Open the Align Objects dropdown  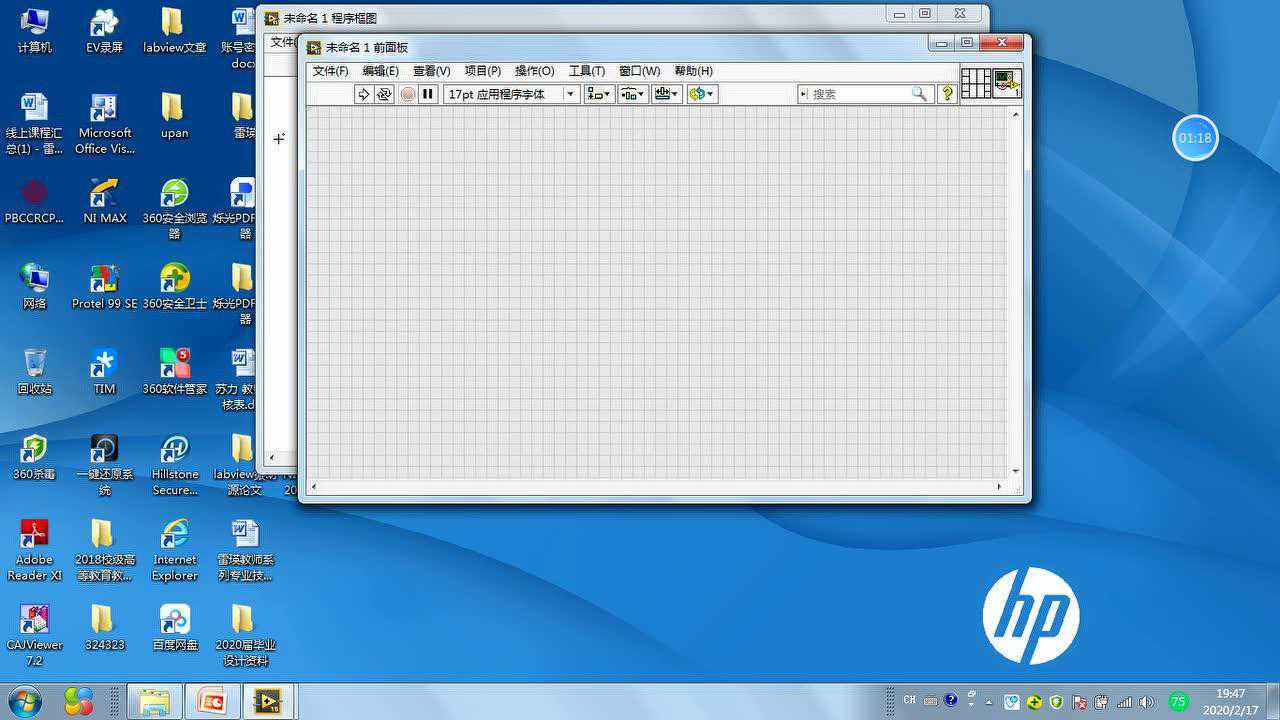coord(598,94)
